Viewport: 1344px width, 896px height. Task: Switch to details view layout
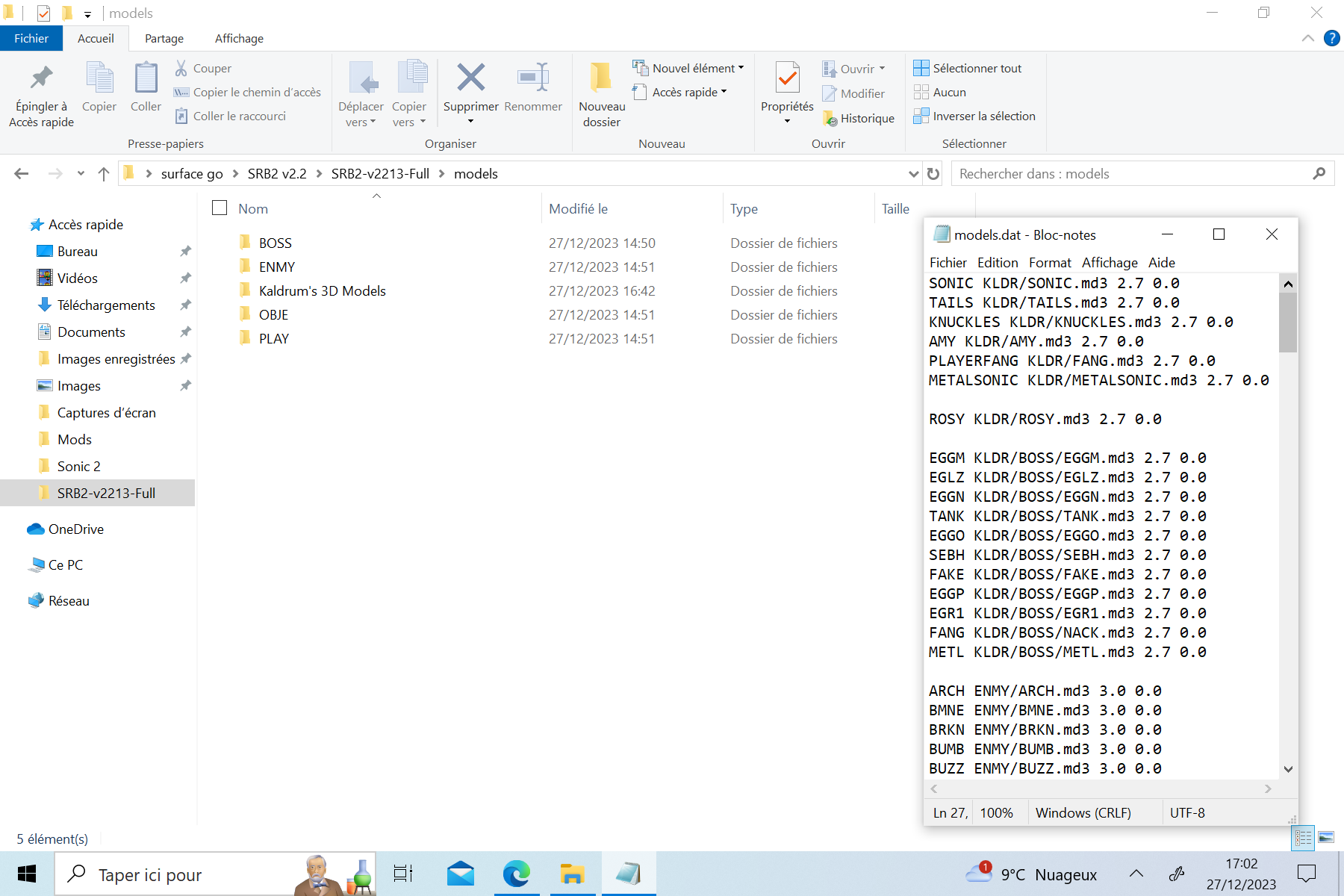[1303, 838]
